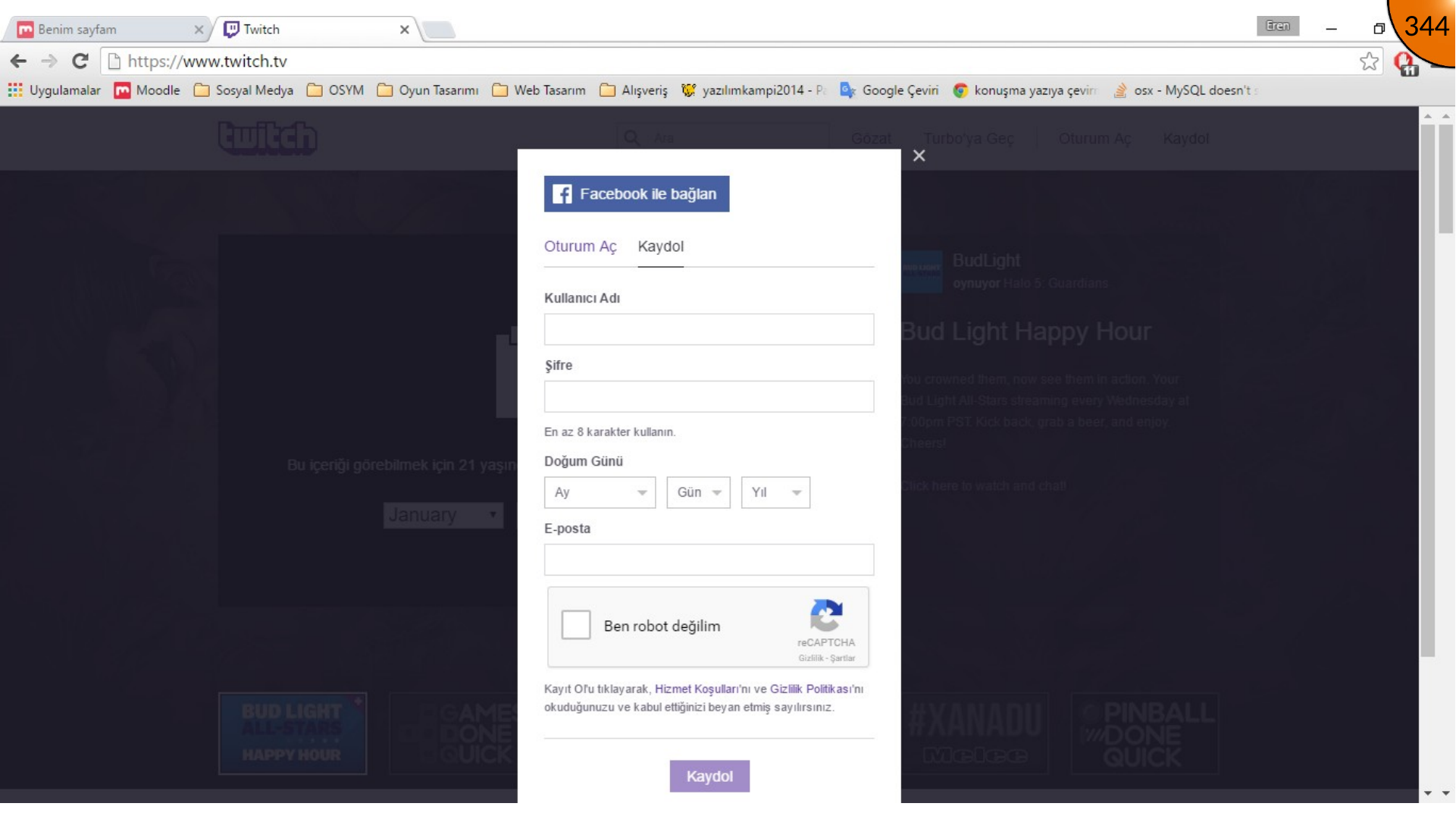Open a new browser tab
This screenshot has height=819, width=1456.
tap(439, 30)
